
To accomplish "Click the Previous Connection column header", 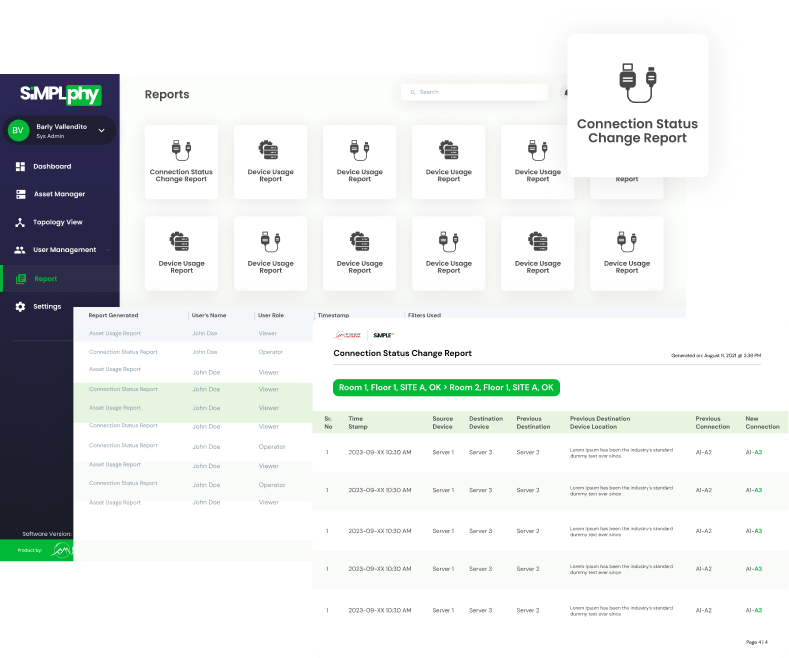I will pos(713,423).
